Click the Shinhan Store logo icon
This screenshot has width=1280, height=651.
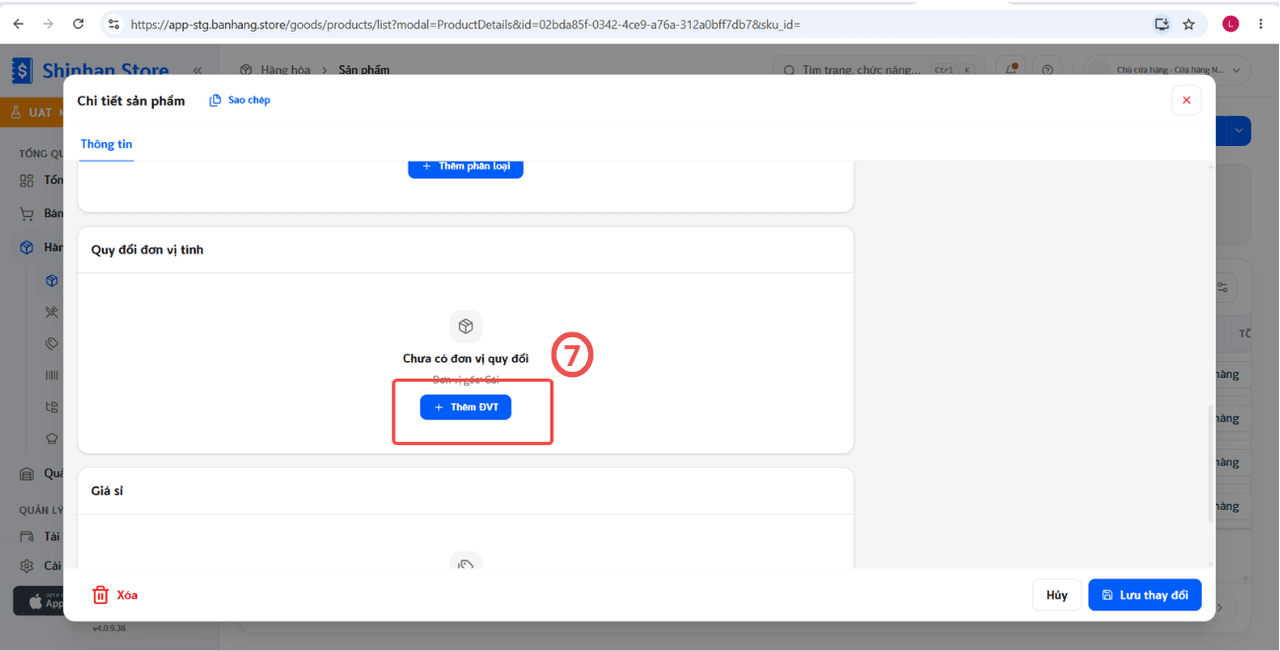click(x=22, y=71)
